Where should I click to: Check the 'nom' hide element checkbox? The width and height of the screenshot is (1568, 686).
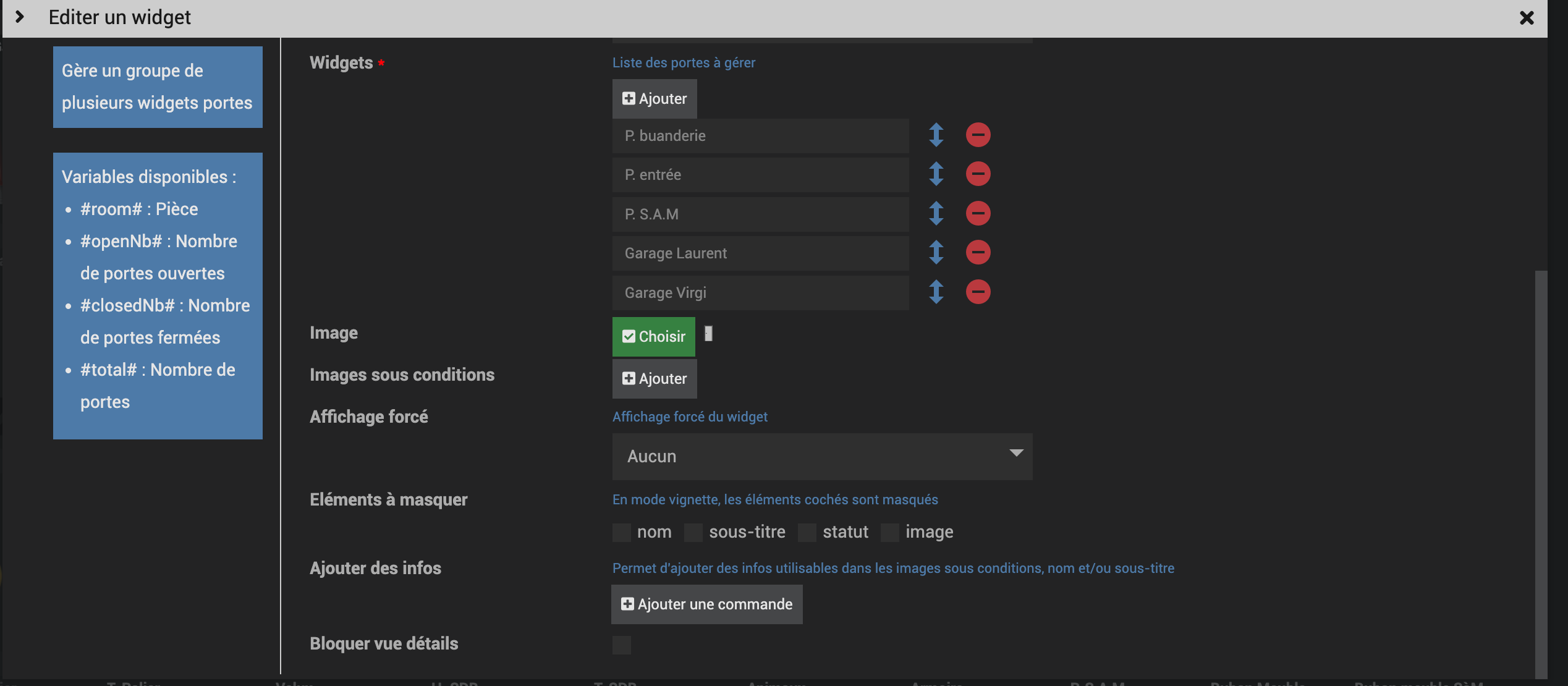(x=621, y=532)
